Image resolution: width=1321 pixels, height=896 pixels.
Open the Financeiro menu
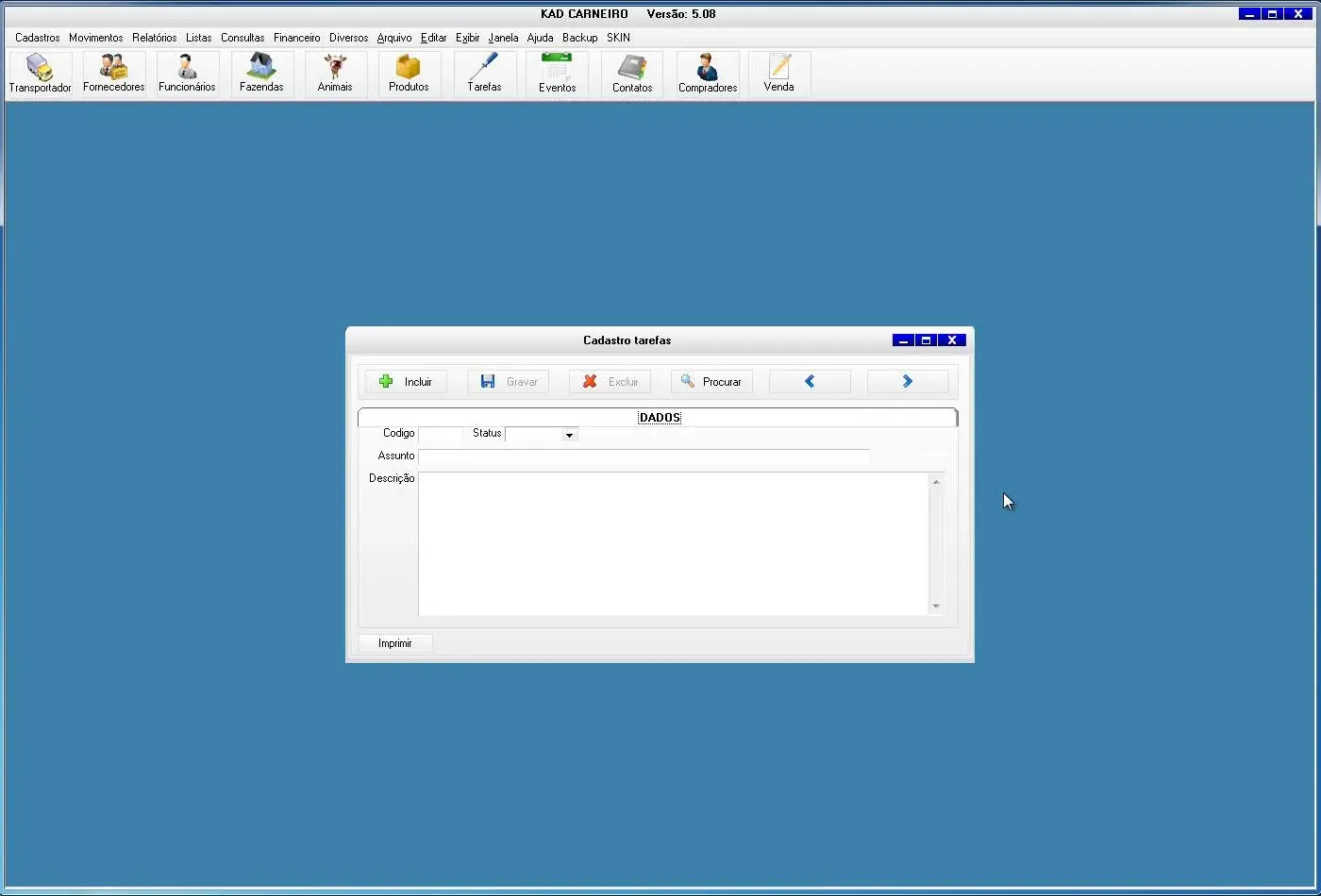(x=296, y=38)
